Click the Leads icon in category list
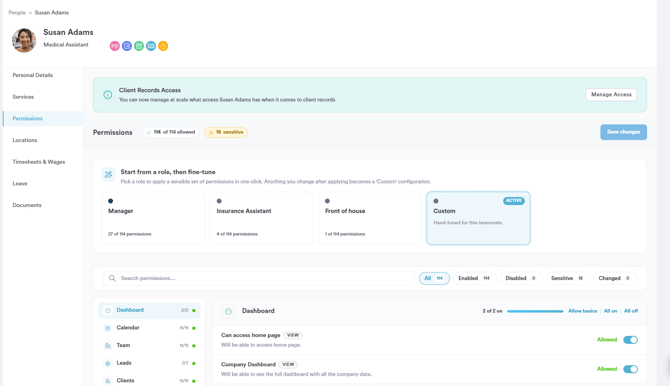Image resolution: width=670 pixels, height=386 pixels. pyautogui.click(x=108, y=363)
